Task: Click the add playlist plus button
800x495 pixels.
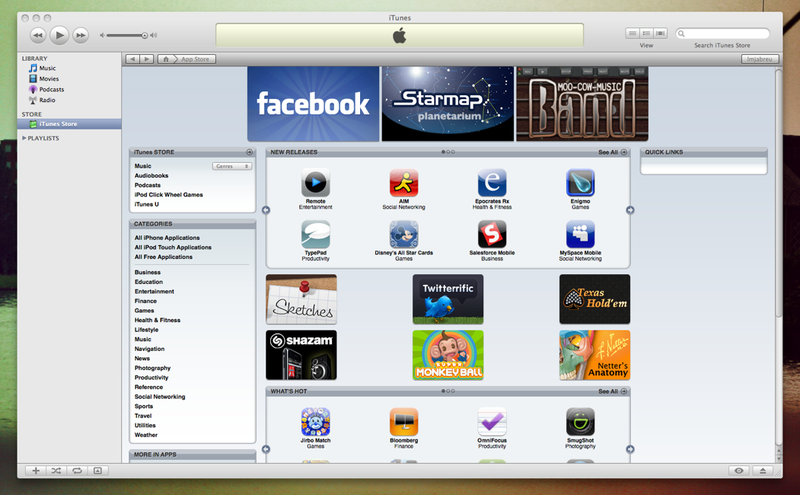Action: pyautogui.click(x=36, y=471)
